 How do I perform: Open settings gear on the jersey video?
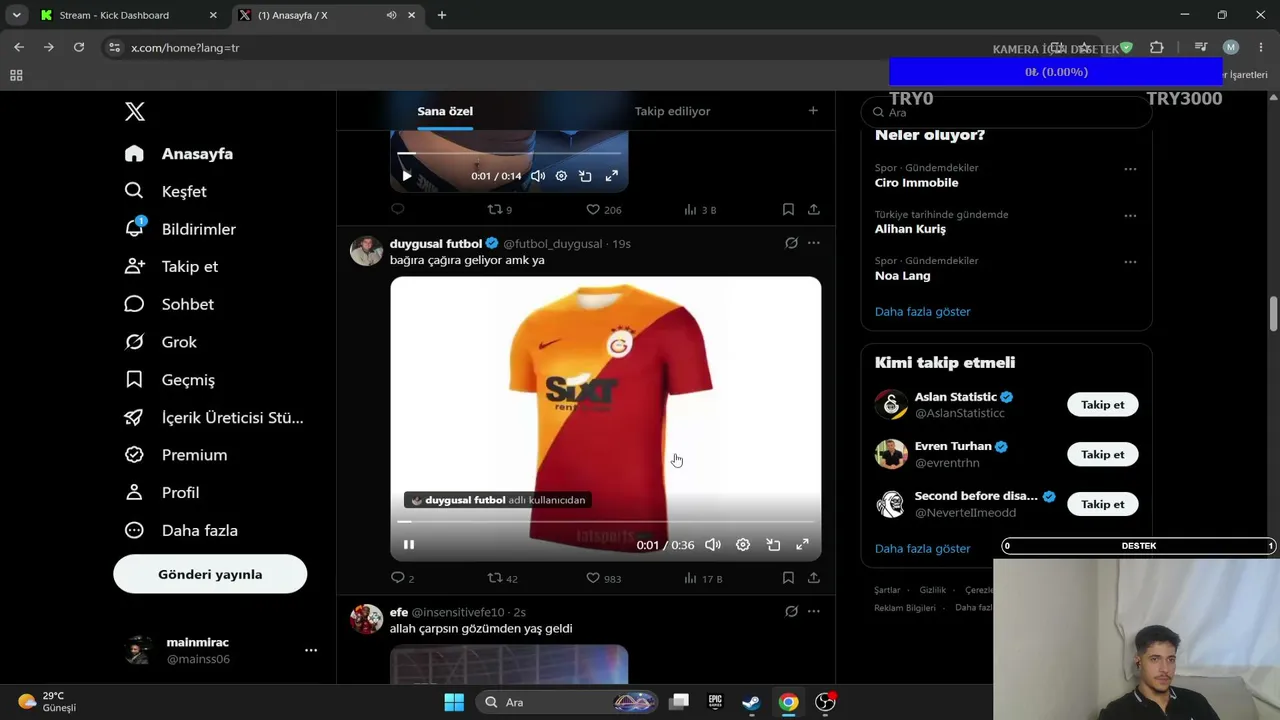[743, 545]
